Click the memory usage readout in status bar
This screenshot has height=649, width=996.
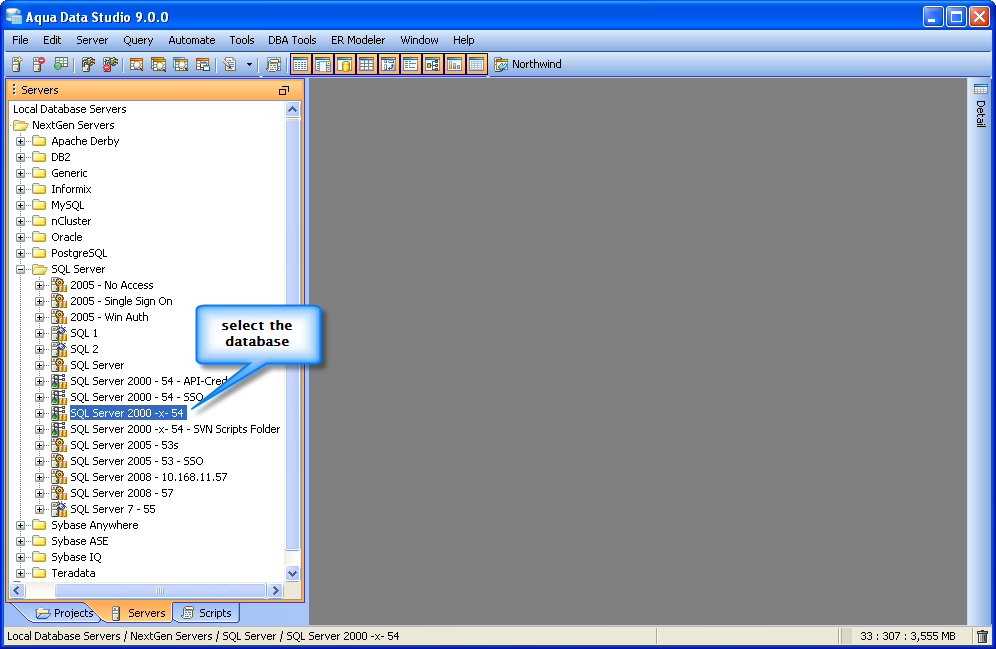click(908, 636)
